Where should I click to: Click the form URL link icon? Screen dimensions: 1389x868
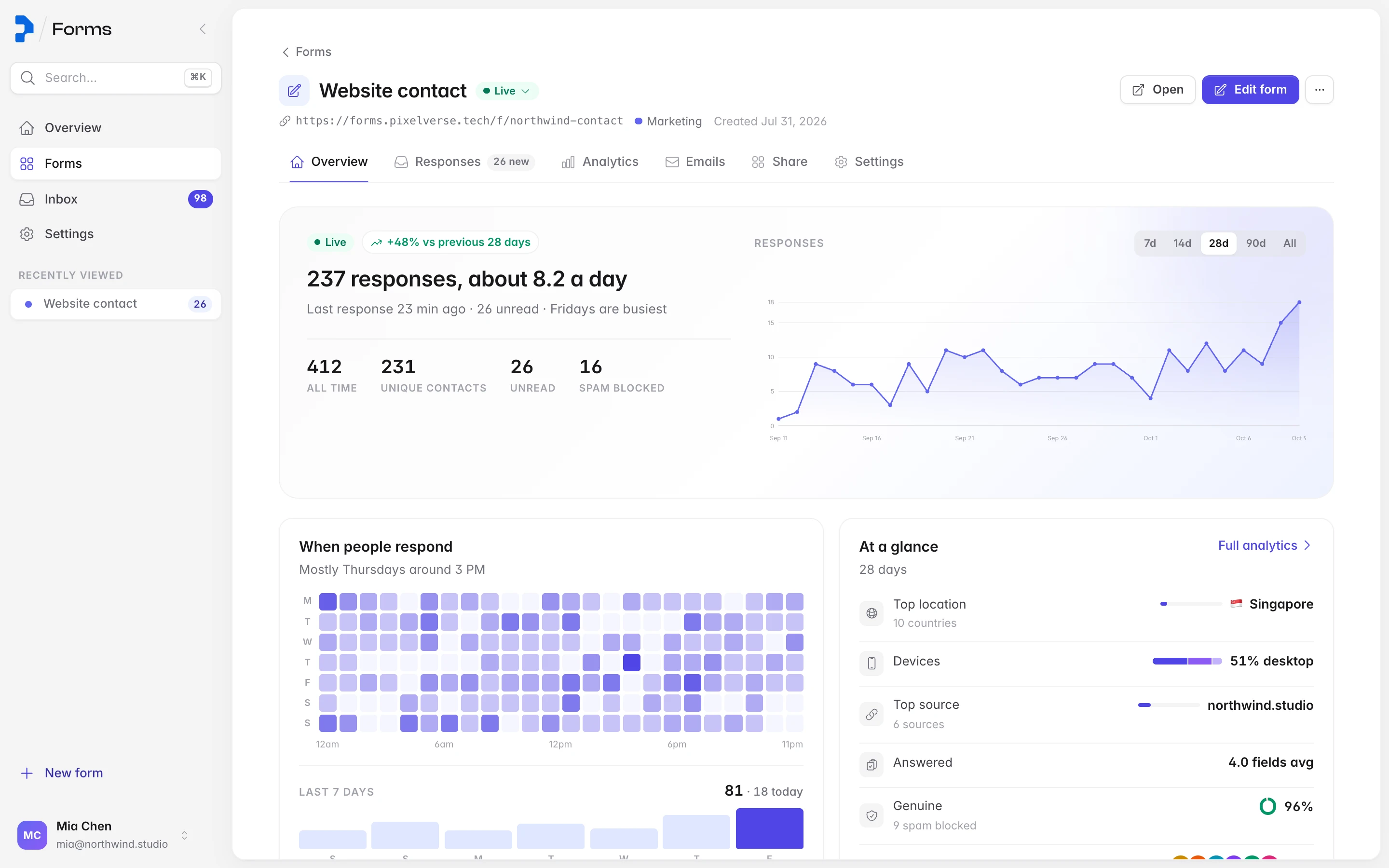pos(285,121)
